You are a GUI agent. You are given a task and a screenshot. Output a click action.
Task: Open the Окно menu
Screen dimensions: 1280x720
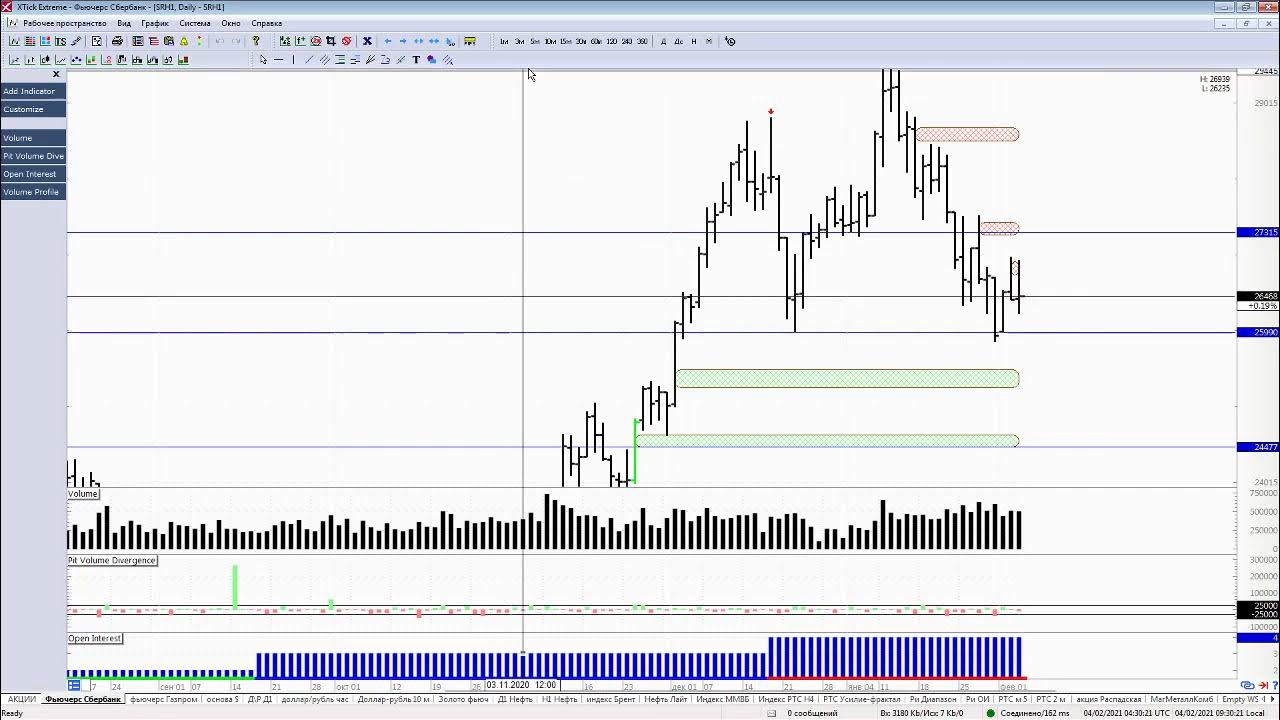pos(231,23)
